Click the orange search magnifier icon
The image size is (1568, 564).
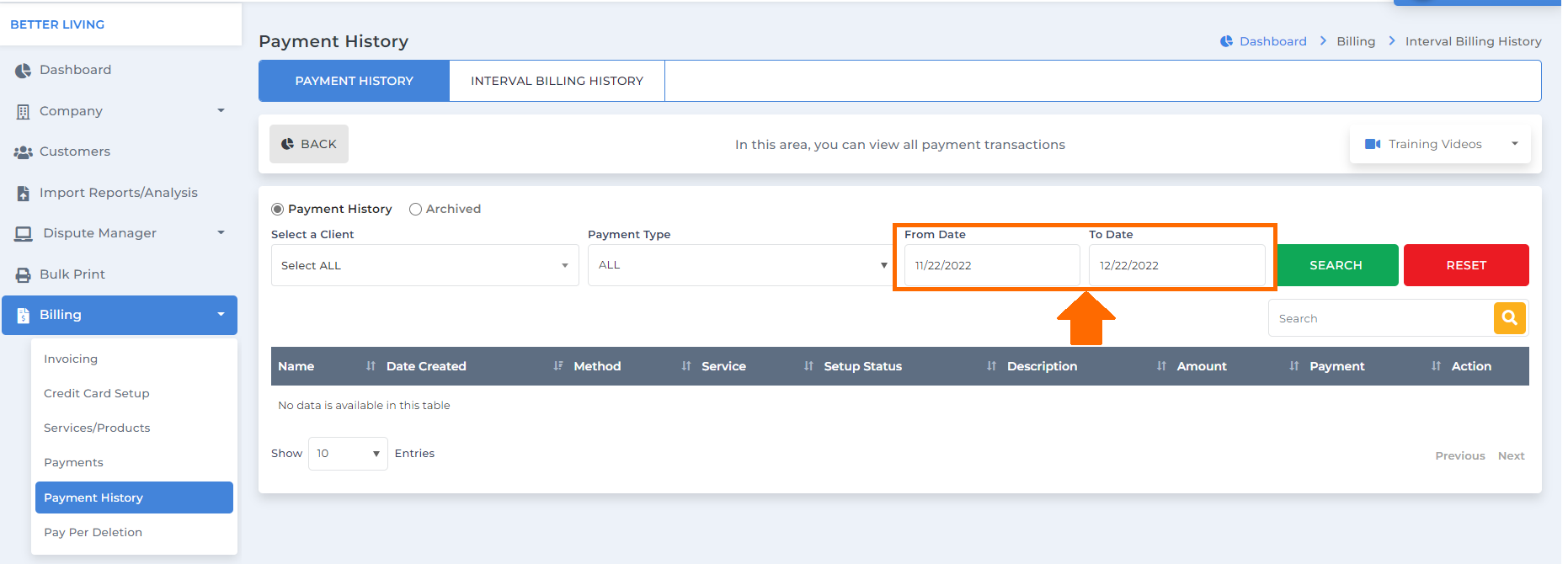1509,318
